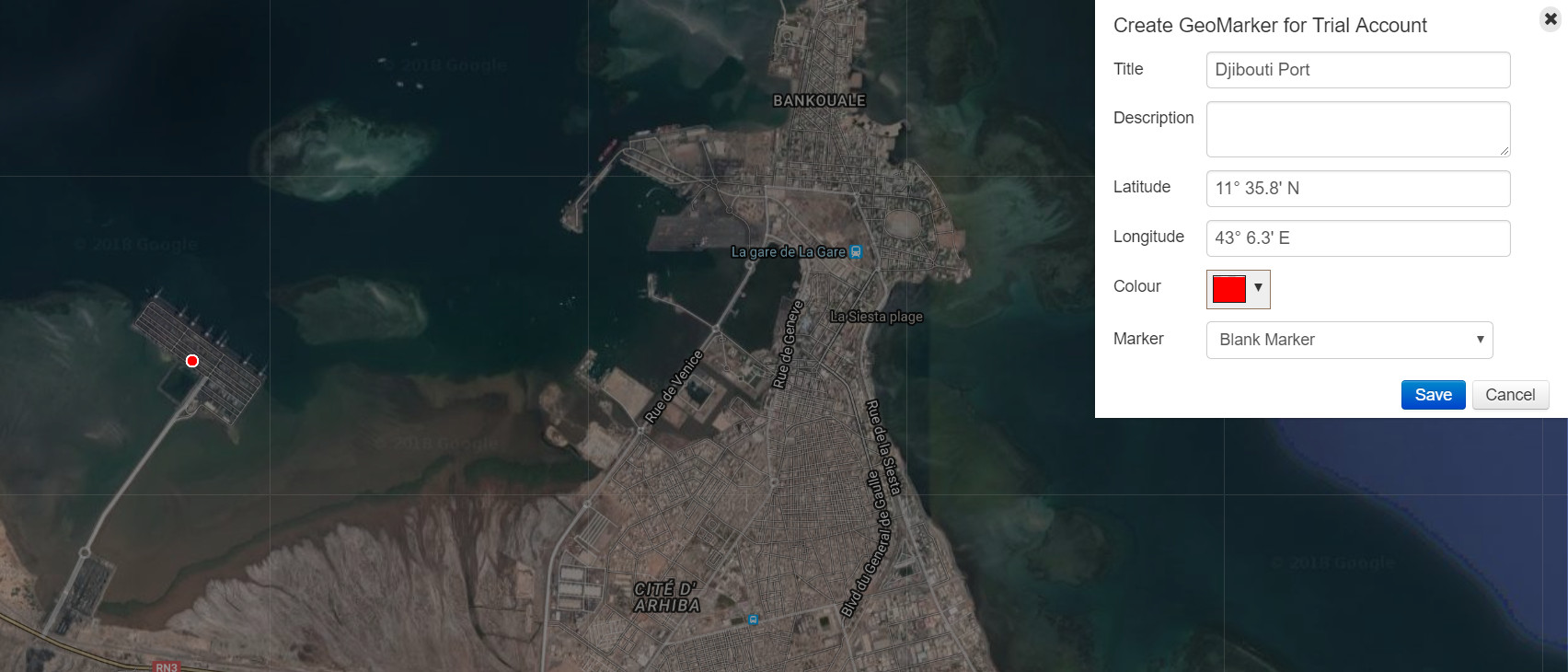The width and height of the screenshot is (1568, 672).
Task: Click the blue bus stop icon near Cité d'Arhiba
Action: tap(754, 620)
